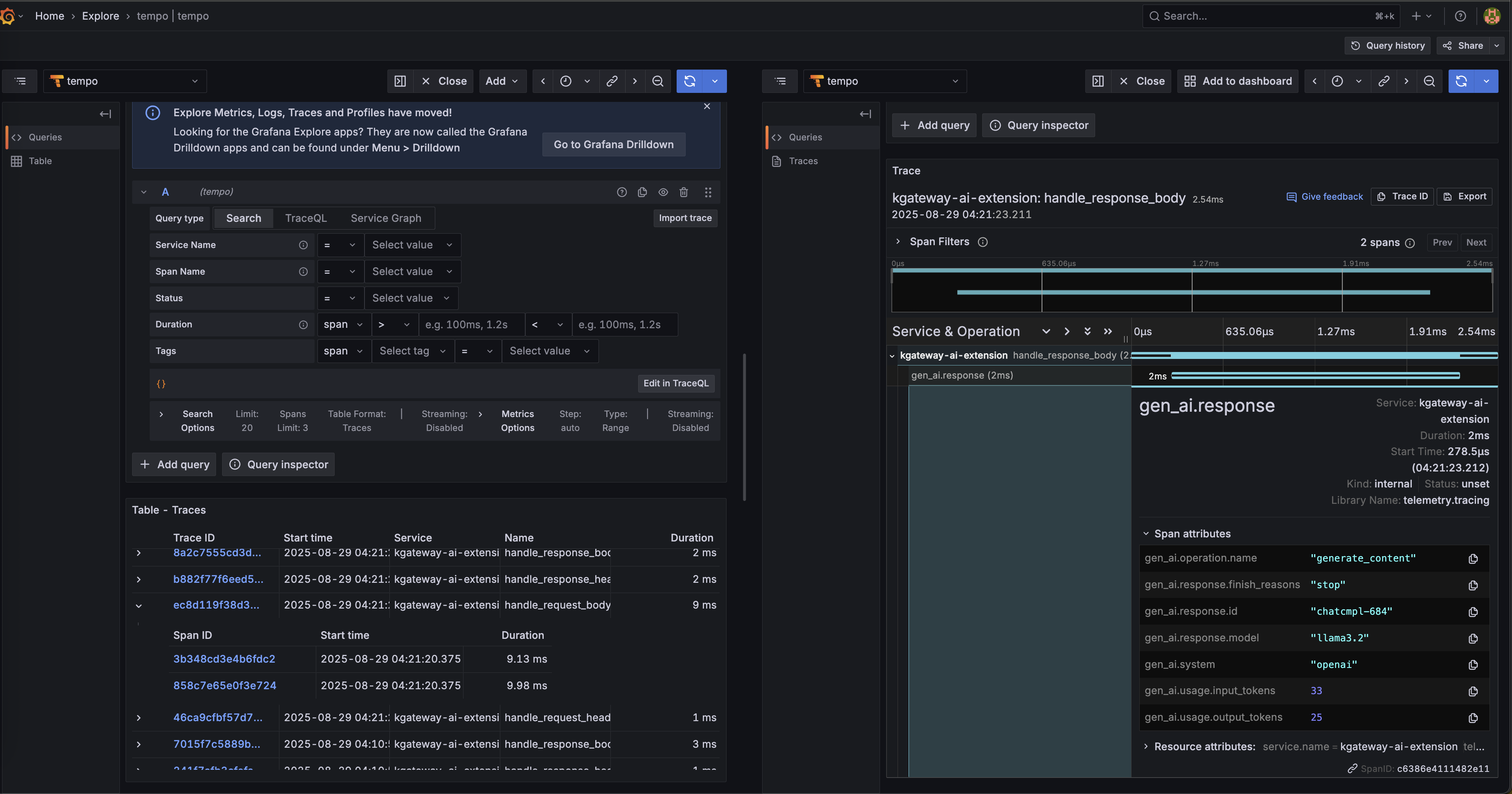Click the left pane refresh query button

pos(690,81)
